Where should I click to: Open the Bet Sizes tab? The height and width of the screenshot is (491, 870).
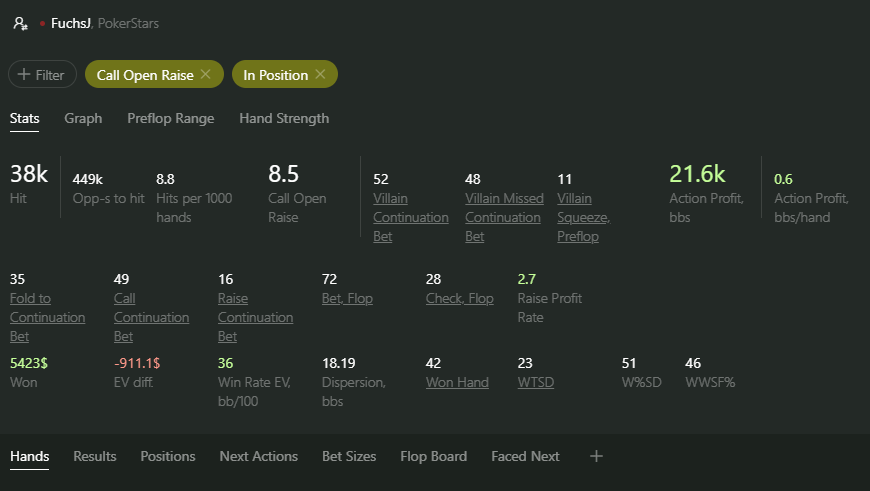pyautogui.click(x=349, y=456)
